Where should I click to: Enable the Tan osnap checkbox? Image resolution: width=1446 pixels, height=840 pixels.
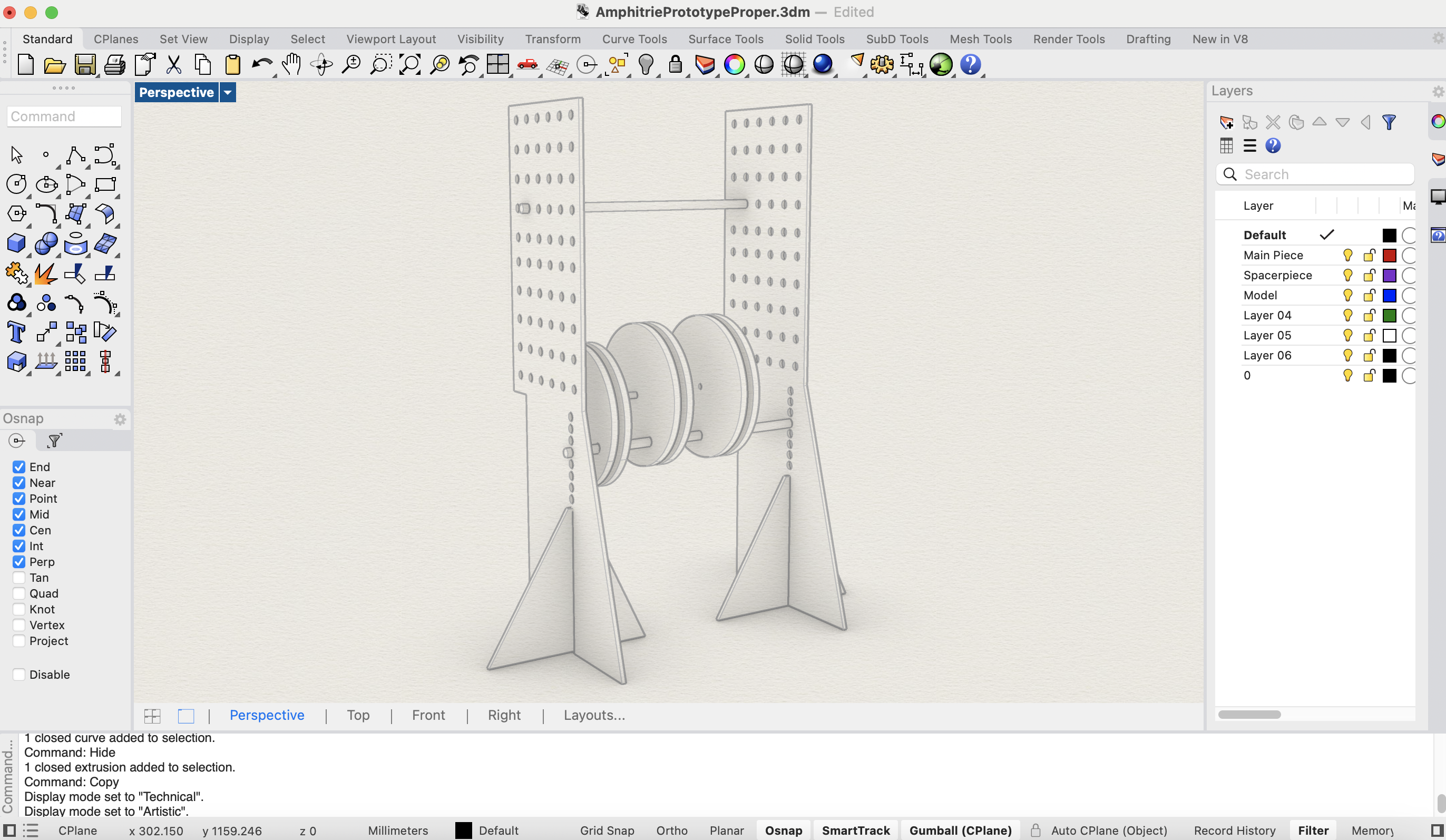[19, 577]
